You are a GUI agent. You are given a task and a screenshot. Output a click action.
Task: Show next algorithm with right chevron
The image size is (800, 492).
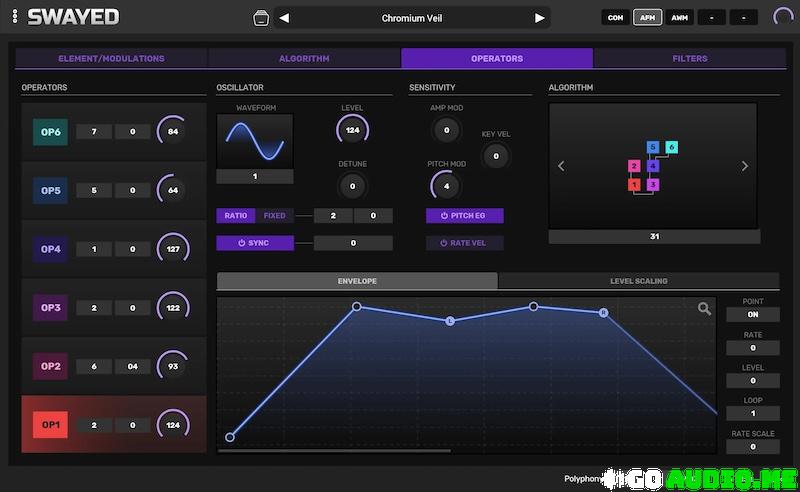[x=745, y=166]
